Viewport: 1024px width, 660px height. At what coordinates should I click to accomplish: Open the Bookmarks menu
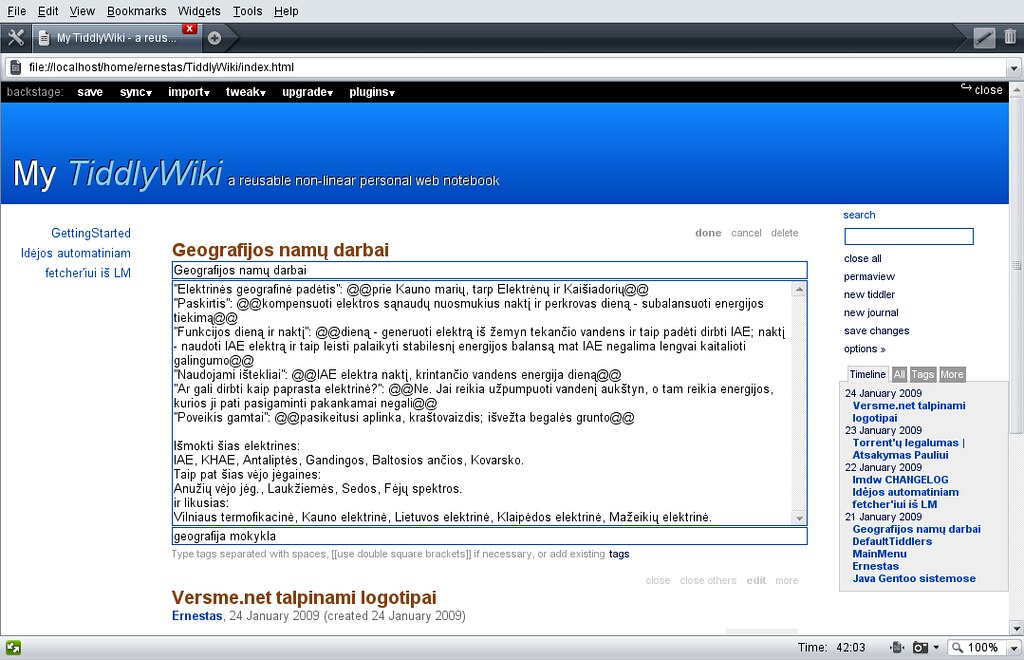tap(136, 11)
